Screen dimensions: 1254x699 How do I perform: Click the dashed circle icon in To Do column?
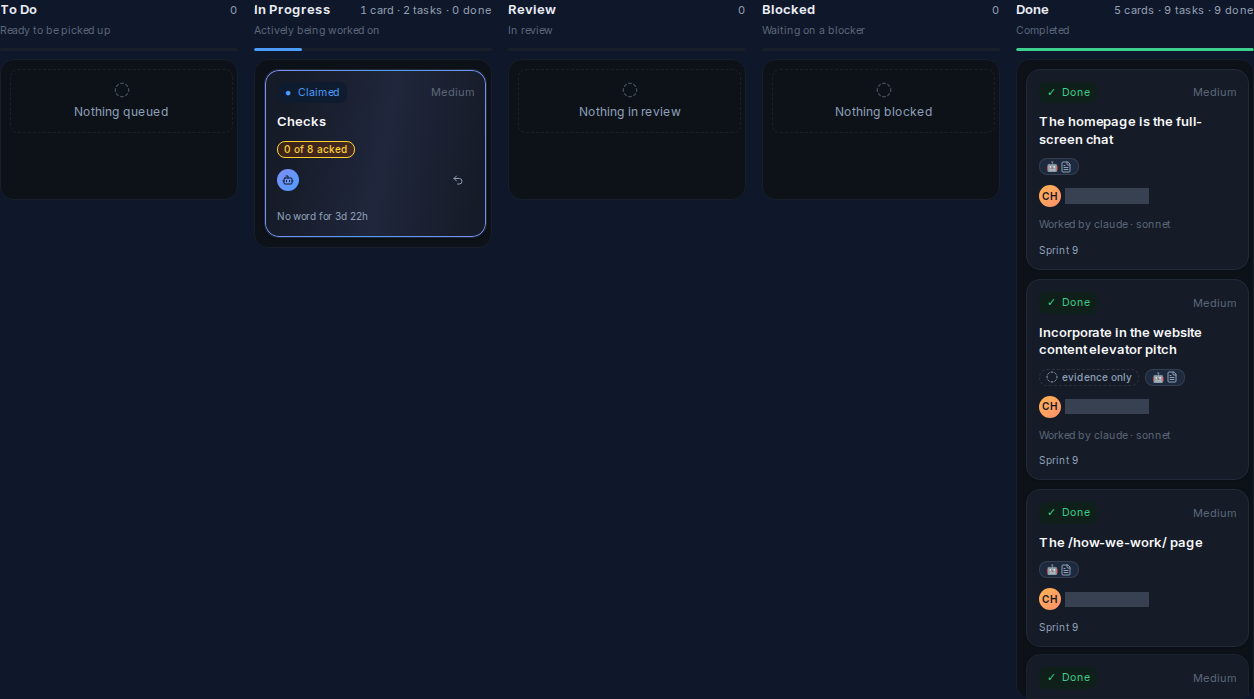pyautogui.click(x=122, y=90)
